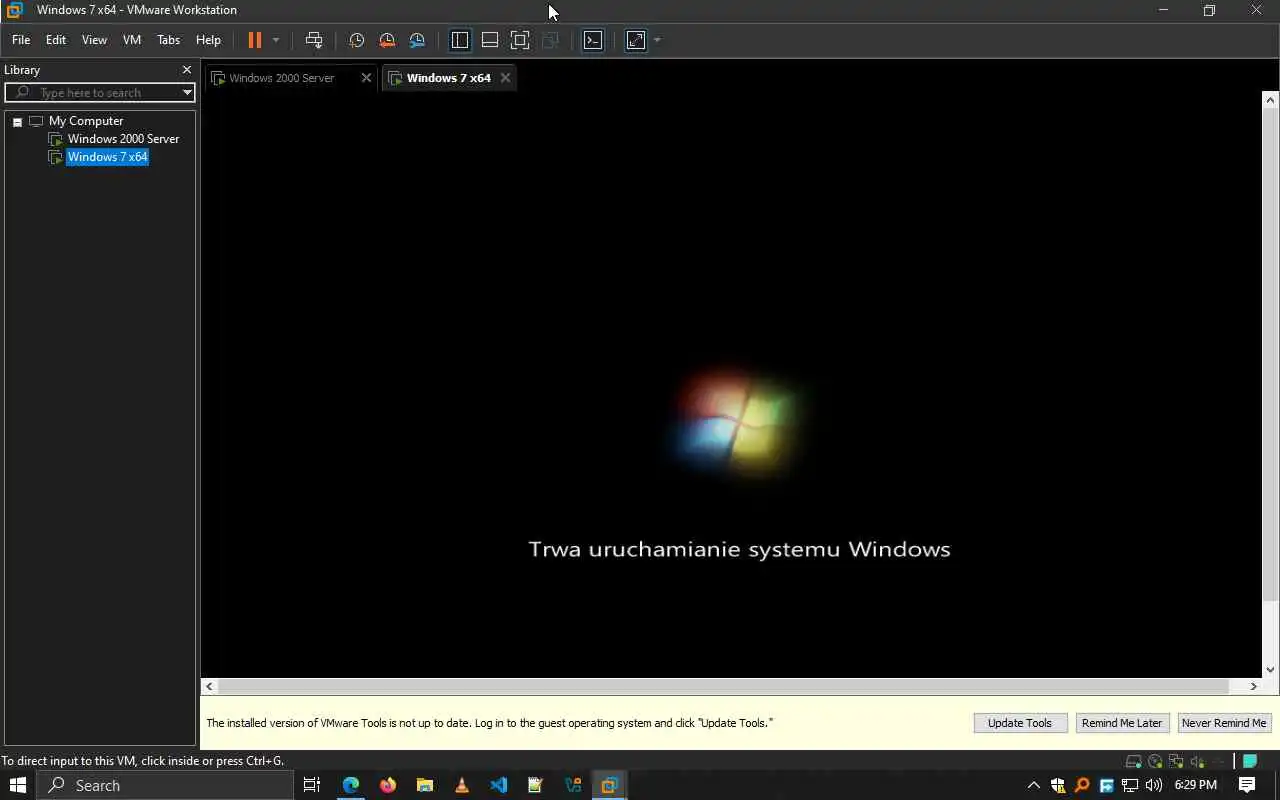Click the library search input field
The height and width of the screenshot is (800, 1280).
coord(100,92)
